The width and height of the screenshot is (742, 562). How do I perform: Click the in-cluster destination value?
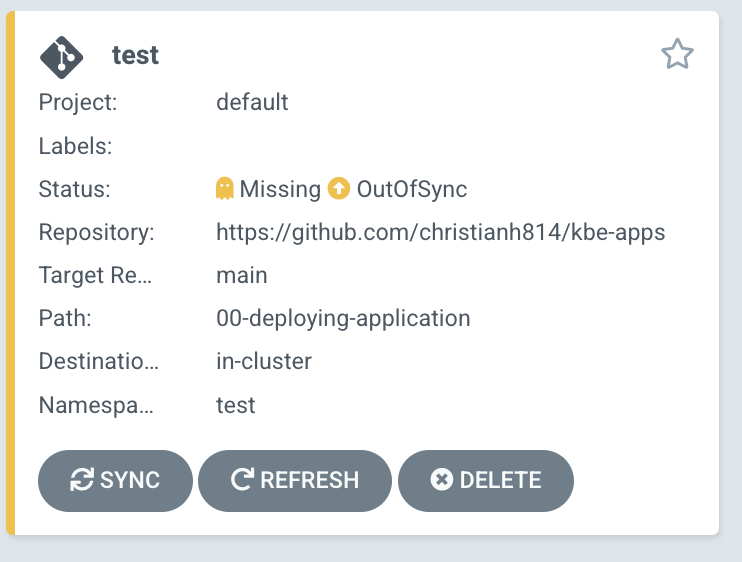(264, 361)
